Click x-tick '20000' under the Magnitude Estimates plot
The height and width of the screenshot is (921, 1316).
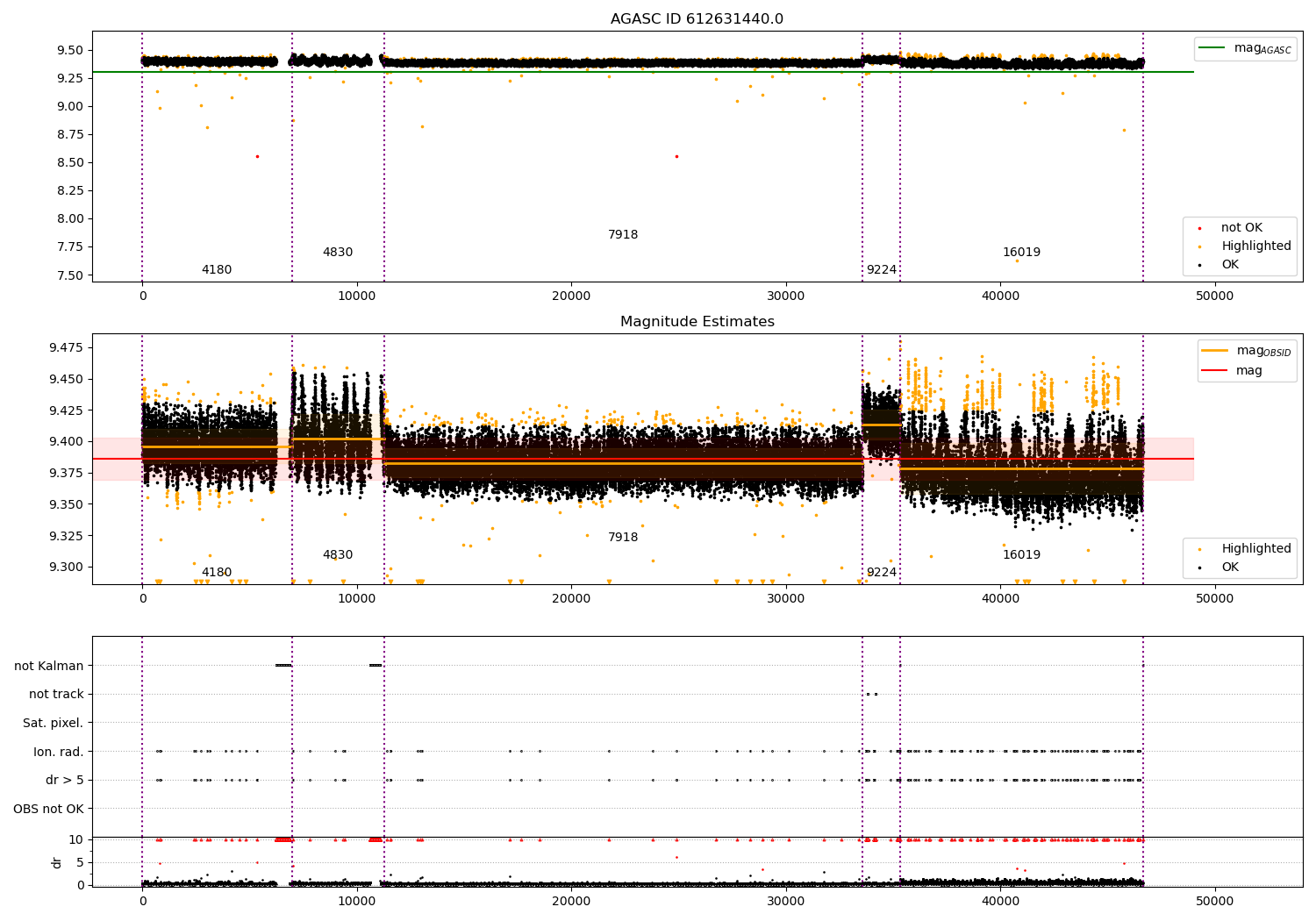click(571, 599)
